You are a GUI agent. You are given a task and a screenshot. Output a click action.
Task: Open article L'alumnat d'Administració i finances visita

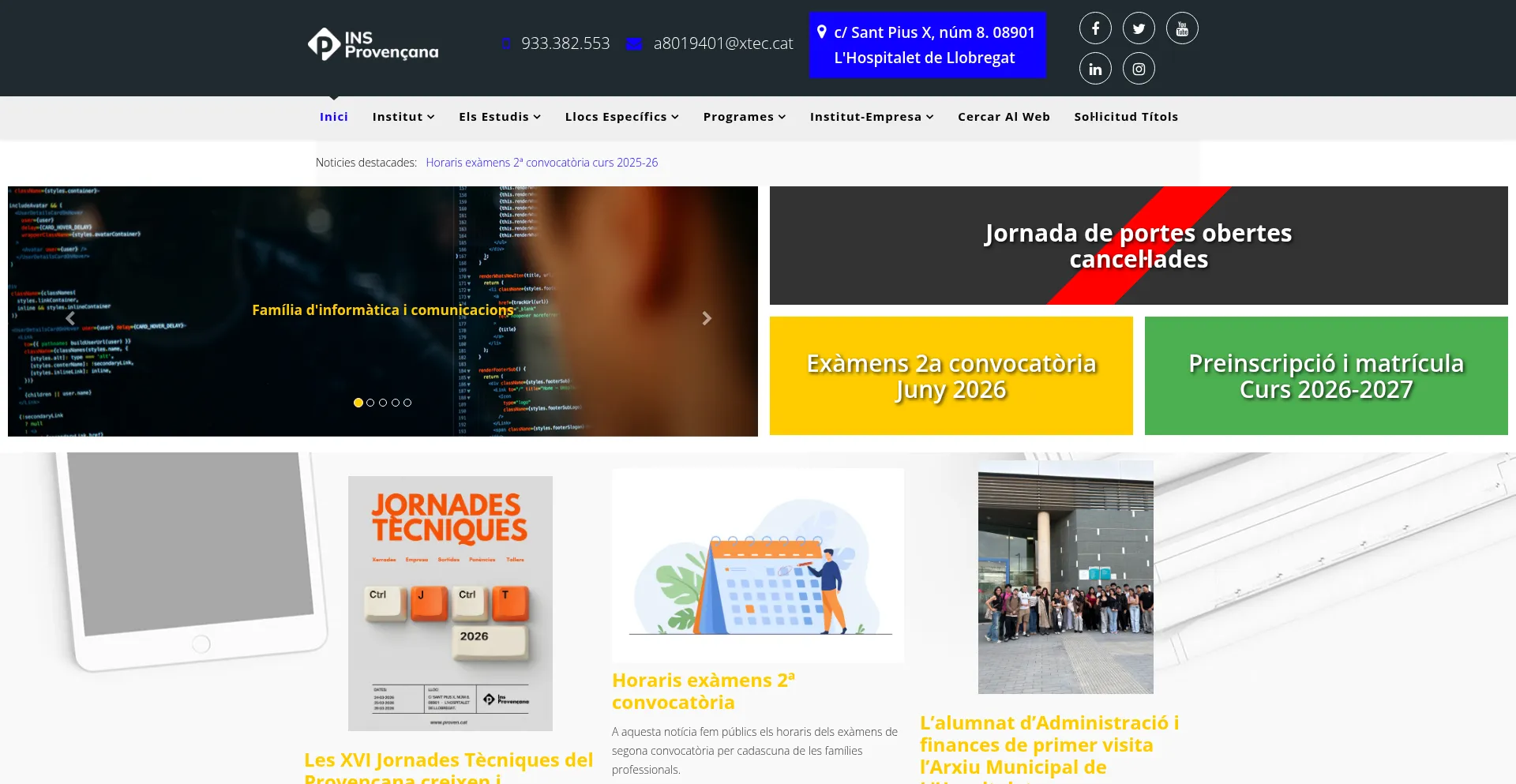point(1049,748)
